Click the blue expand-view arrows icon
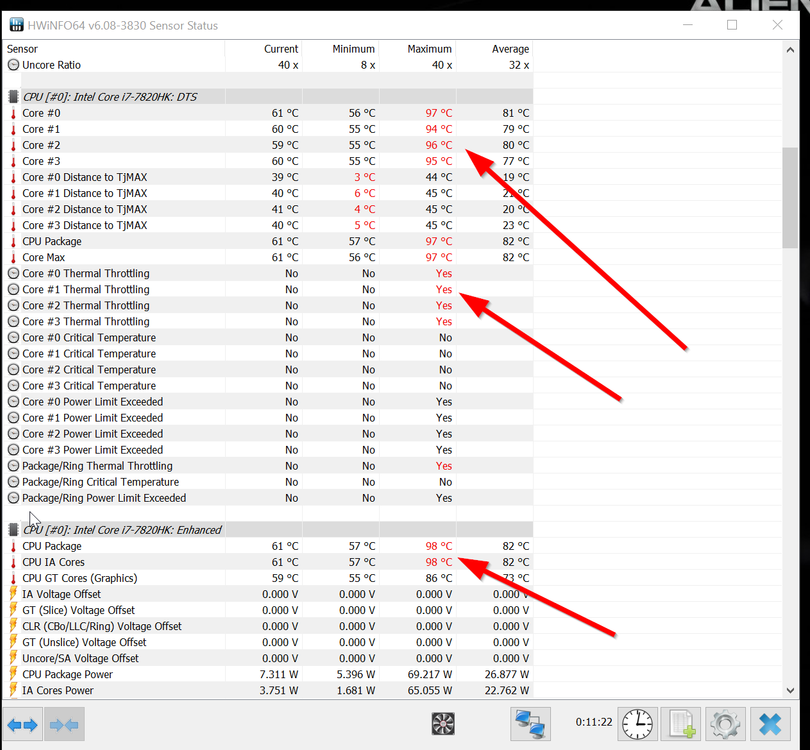This screenshot has height=750, width=810. [22, 725]
